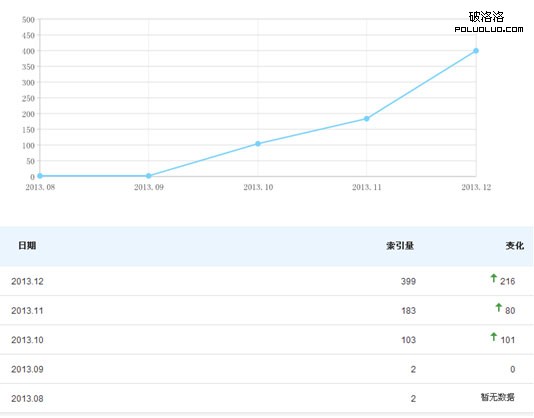Select the 2013.09 table row date
Viewport: 534px width, 418px height.
[x=27, y=369]
